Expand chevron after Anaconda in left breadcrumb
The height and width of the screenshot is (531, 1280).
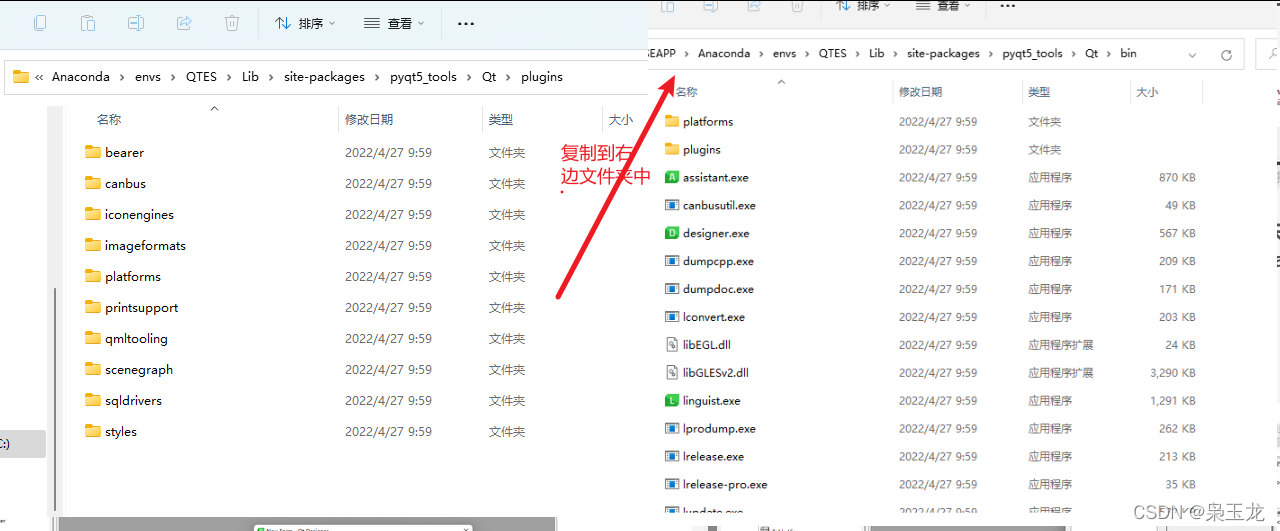120,77
